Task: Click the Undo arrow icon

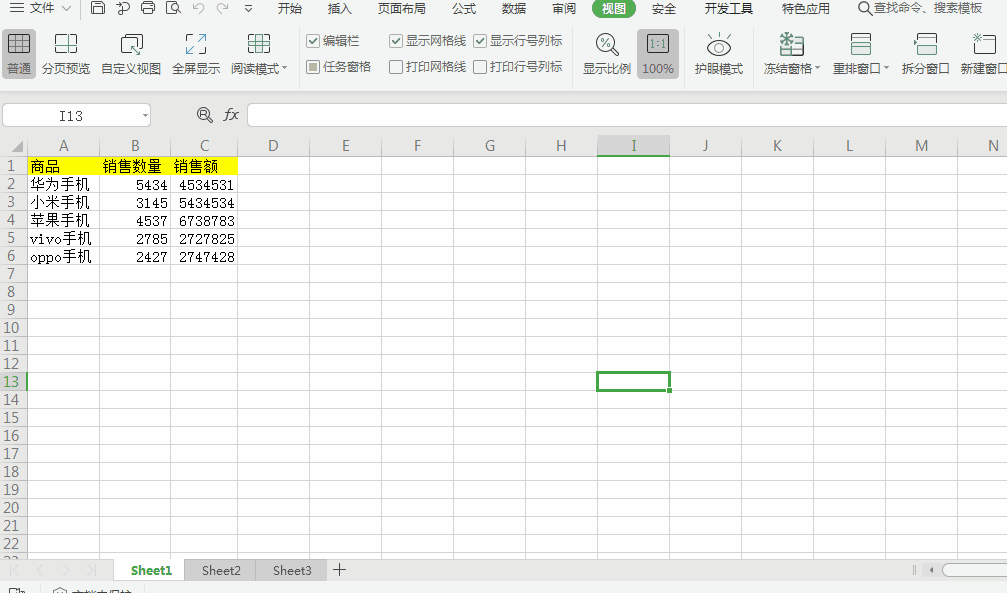Action: (198, 8)
